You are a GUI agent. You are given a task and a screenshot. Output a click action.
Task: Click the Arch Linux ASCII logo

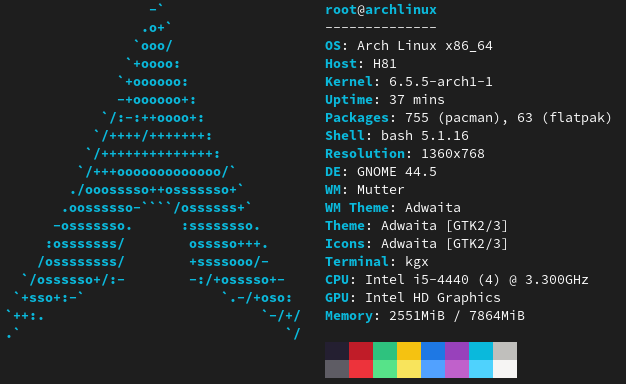tap(153, 172)
